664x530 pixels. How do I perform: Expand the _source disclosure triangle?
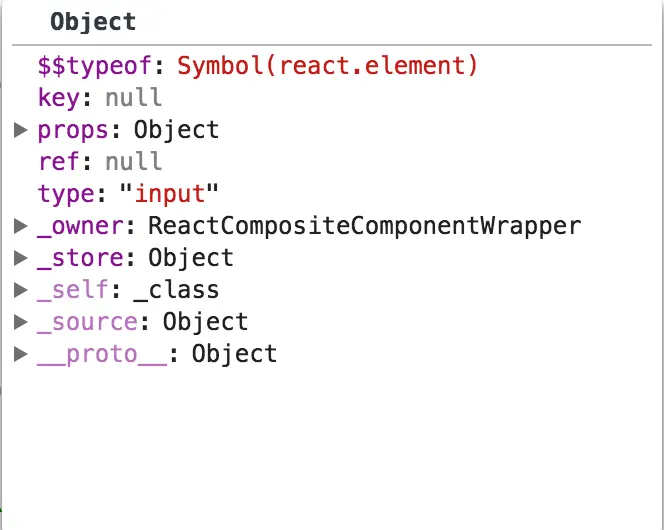(x=20, y=322)
